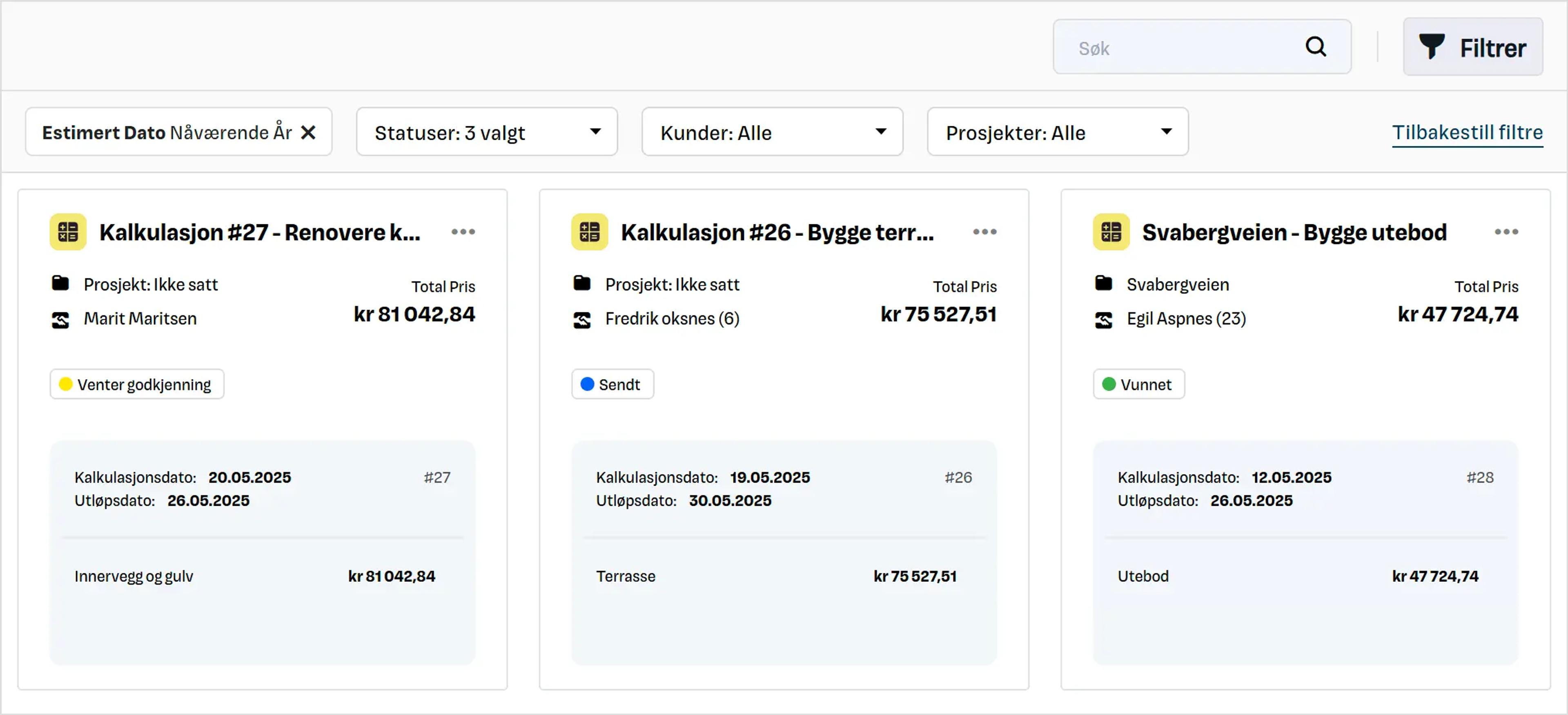The width and height of the screenshot is (1568, 715).
Task: Click the green Vunnet status badge
Action: point(1138,384)
